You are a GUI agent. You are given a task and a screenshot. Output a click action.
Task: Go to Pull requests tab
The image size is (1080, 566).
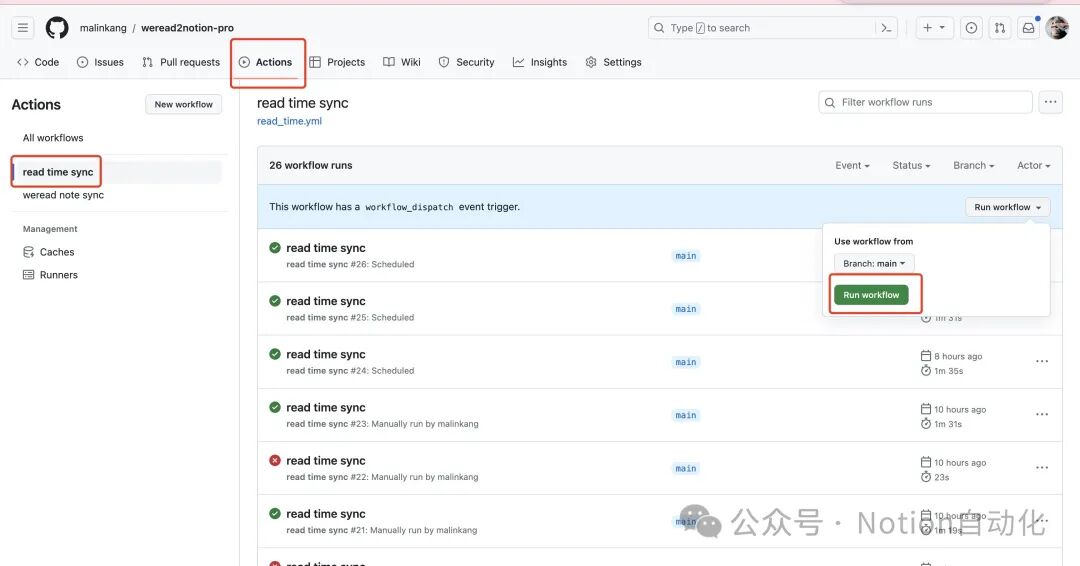pos(181,62)
